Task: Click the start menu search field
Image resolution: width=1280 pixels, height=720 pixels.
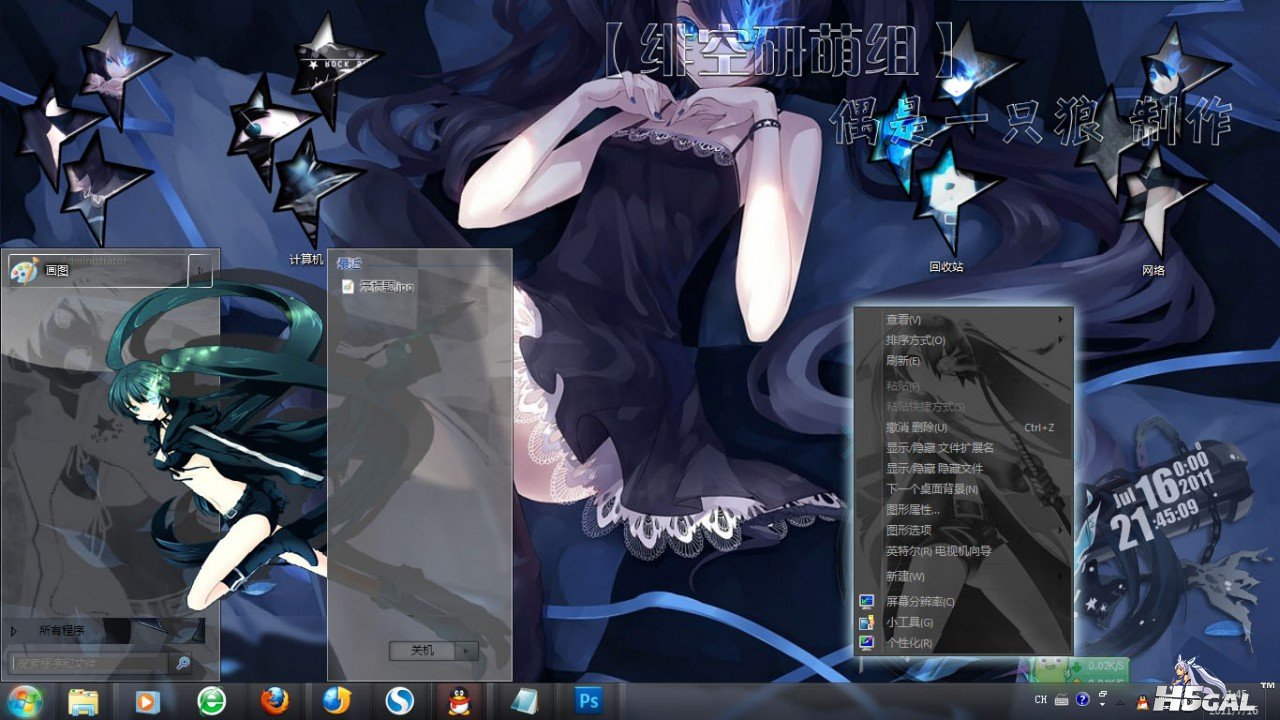Action: [90, 662]
